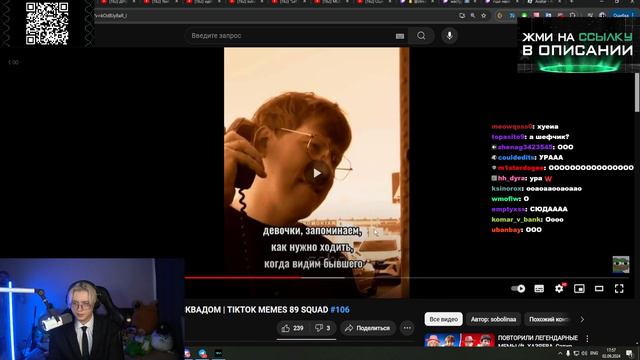Search with the magnifier button
The height and width of the screenshot is (360, 640).
[421, 36]
